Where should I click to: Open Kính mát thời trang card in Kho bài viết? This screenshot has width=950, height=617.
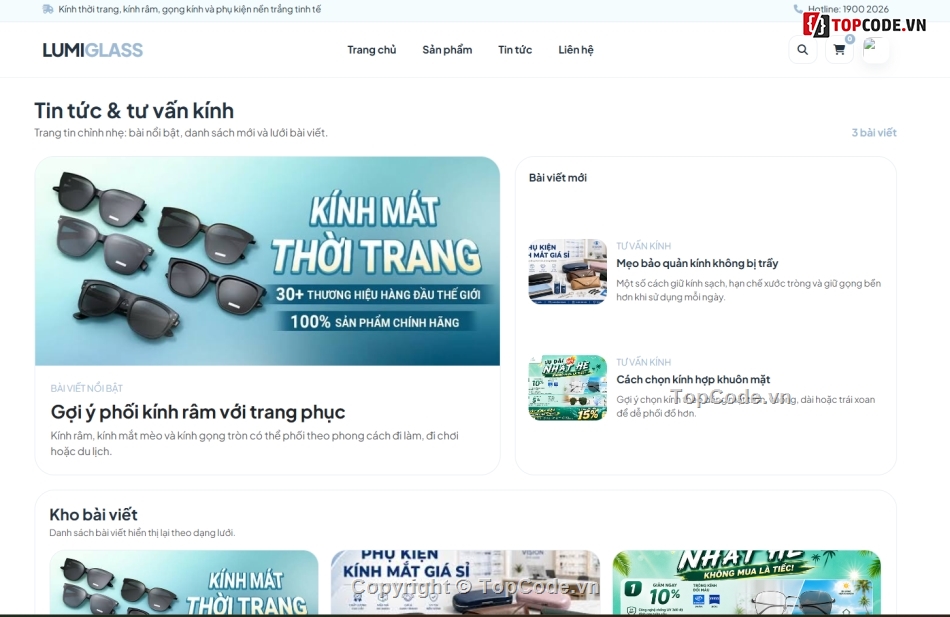point(184,582)
